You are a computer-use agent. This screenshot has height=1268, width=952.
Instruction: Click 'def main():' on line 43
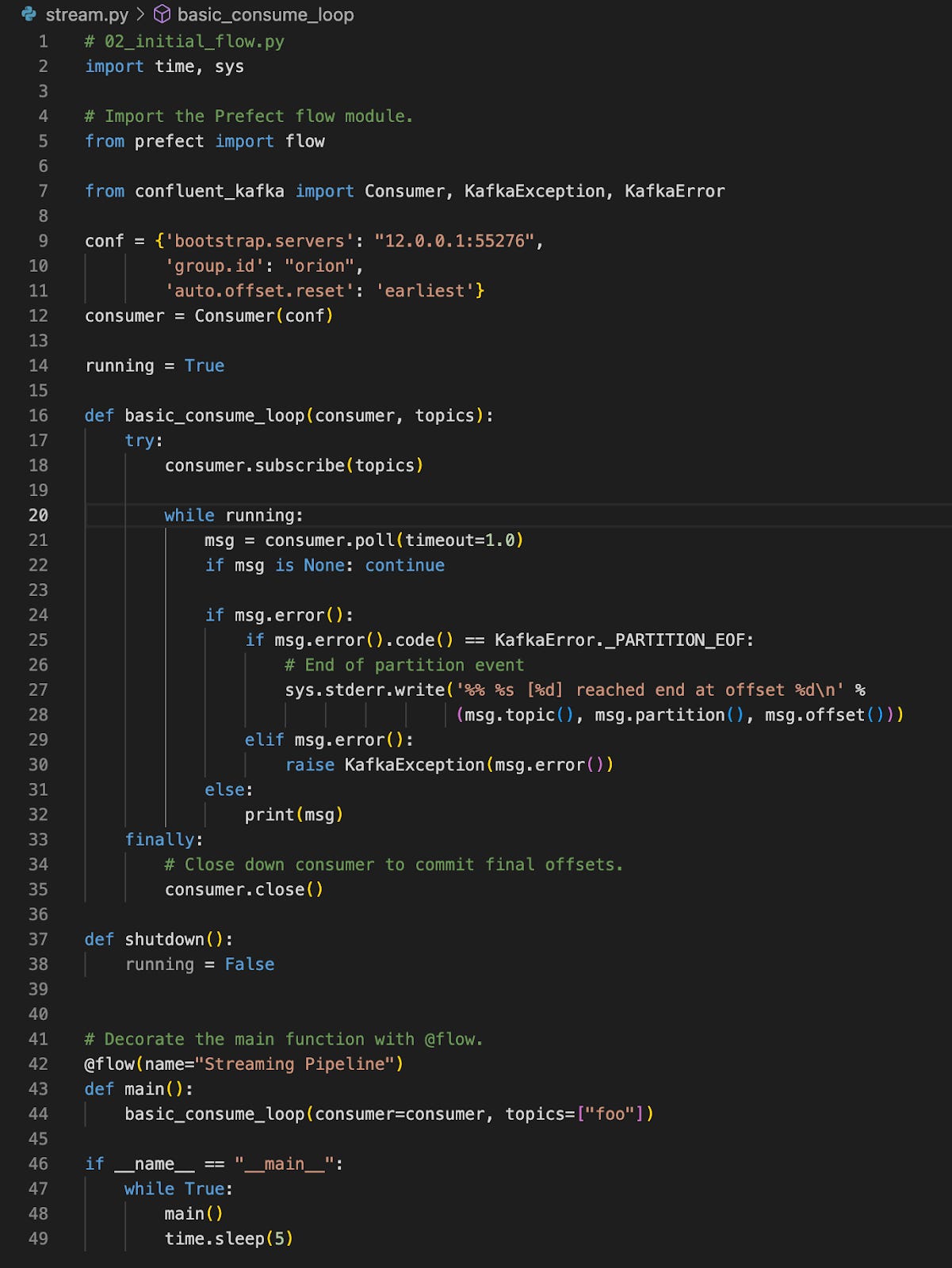pos(139,1089)
